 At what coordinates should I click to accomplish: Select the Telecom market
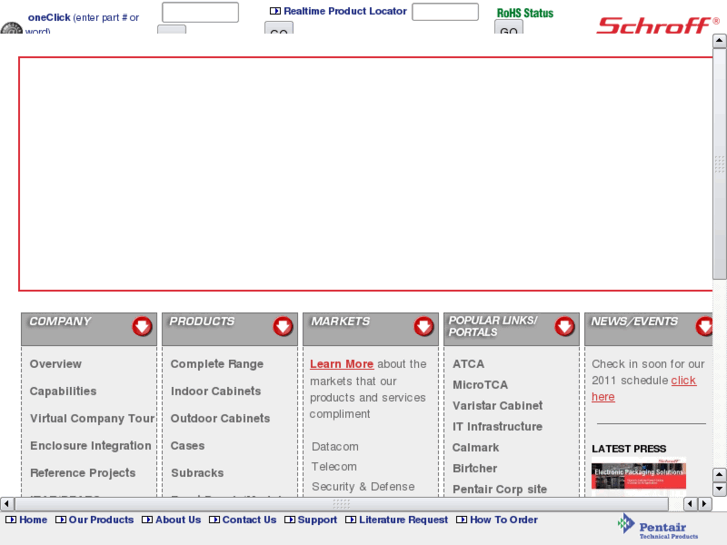(x=334, y=467)
